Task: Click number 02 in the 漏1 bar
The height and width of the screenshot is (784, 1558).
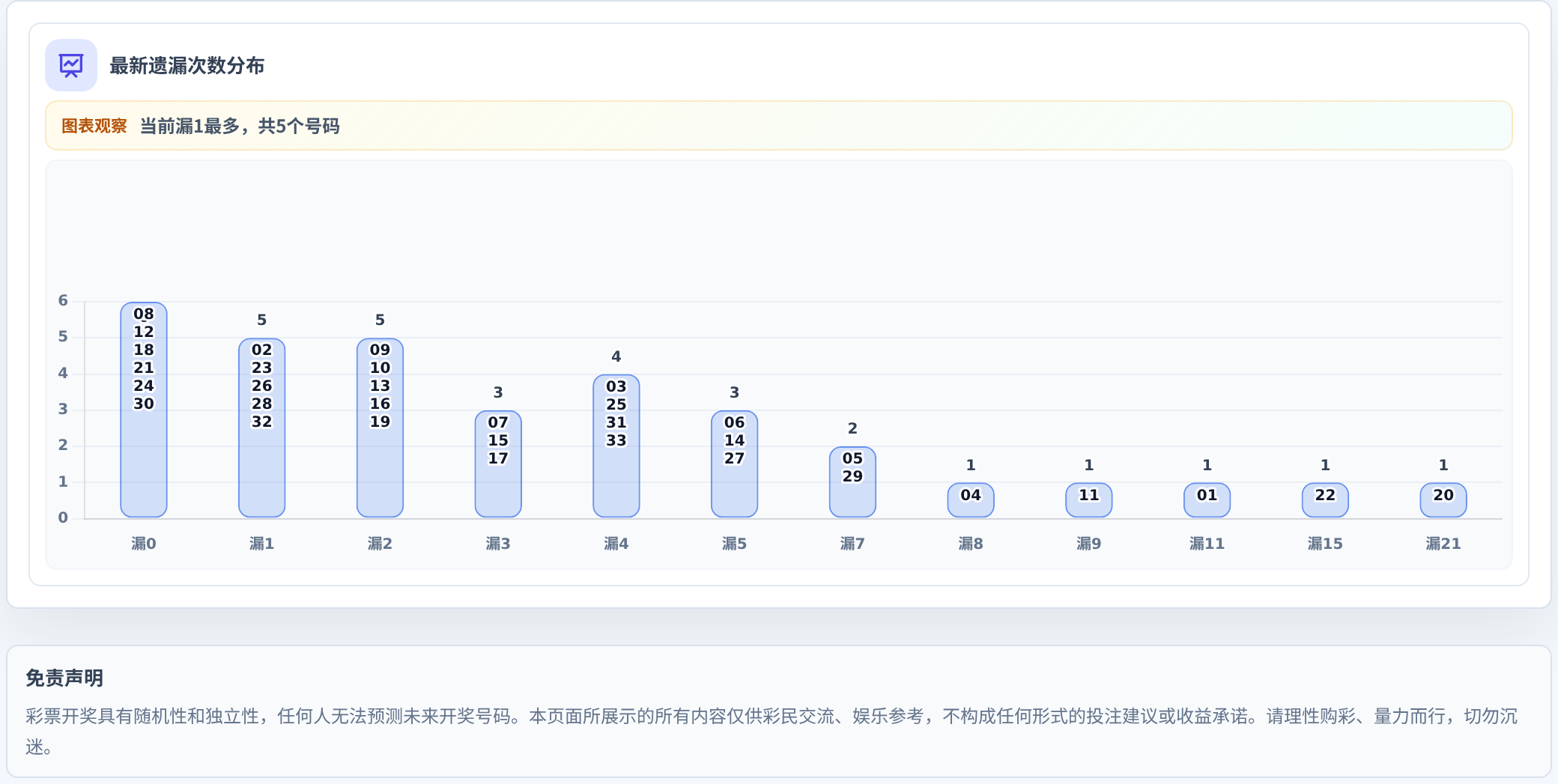Action: pyautogui.click(x=262, y=350)
